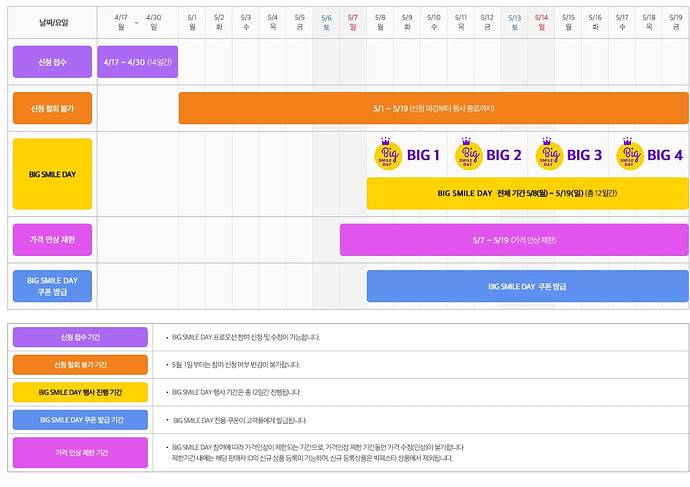
Task: Click the blue BIG SMILE DAY 쿠폰 발급 timeline bar
Action: click(527, 286)
